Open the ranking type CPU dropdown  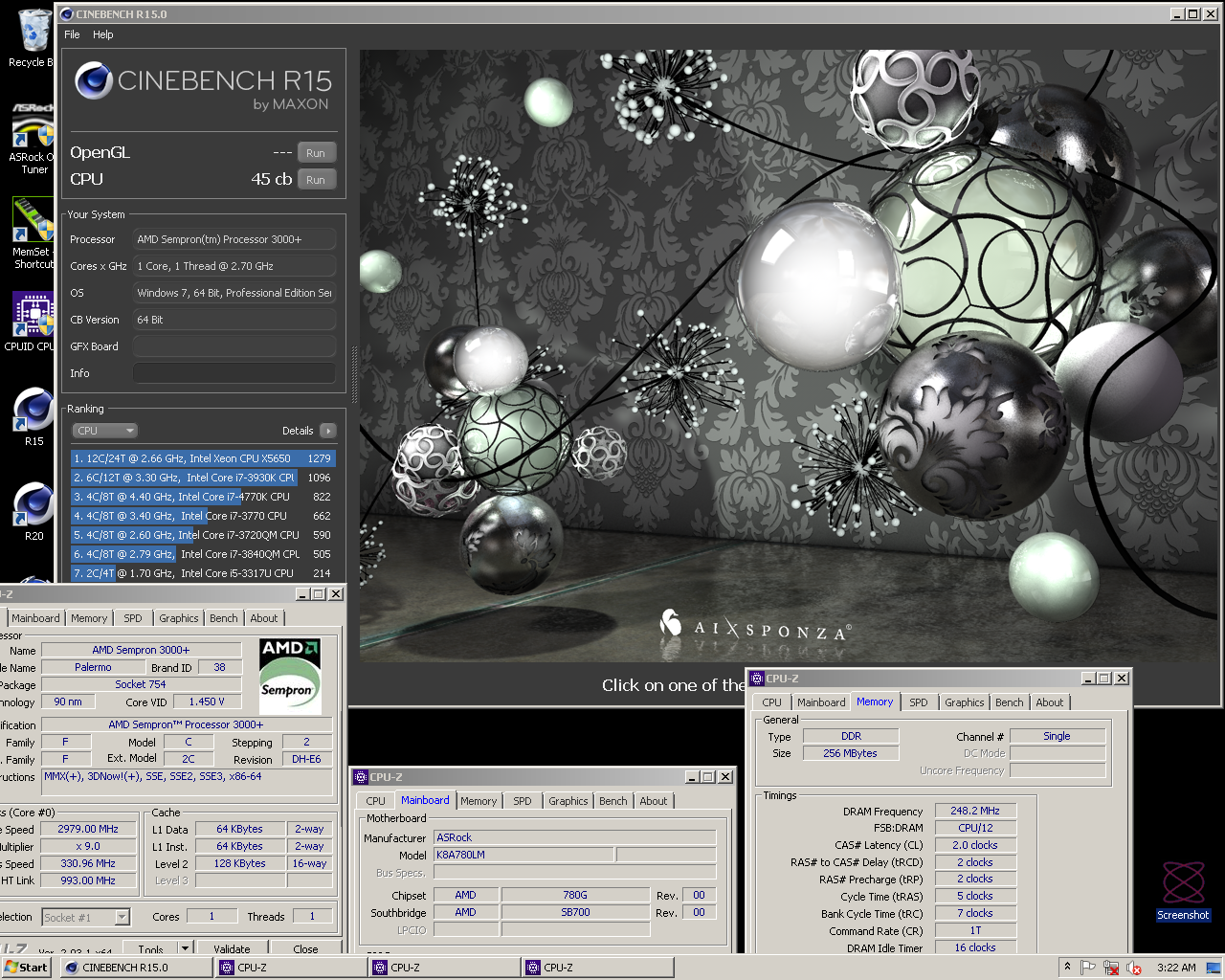click(x=105, y=431)
